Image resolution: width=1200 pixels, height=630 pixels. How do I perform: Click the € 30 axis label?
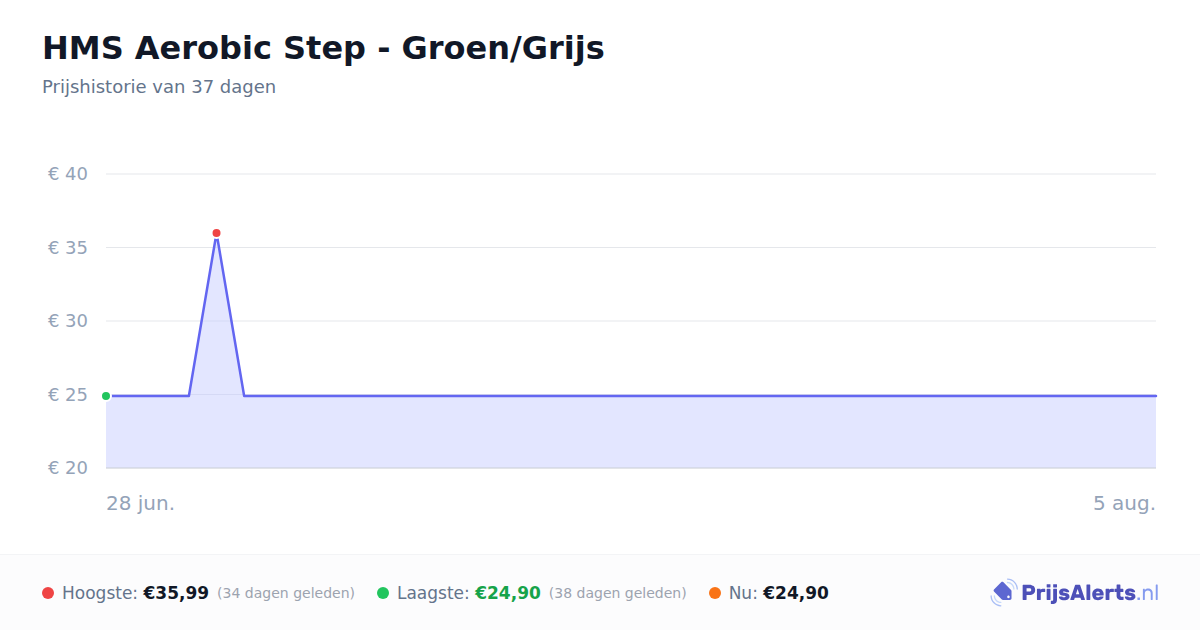coord(68,321)
